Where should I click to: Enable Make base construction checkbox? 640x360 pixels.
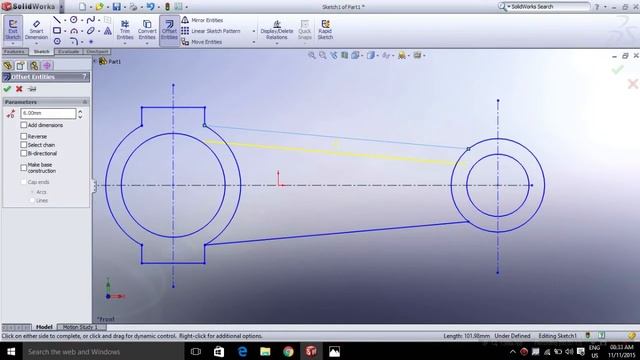pyautogui.click(x=24, y=167)
